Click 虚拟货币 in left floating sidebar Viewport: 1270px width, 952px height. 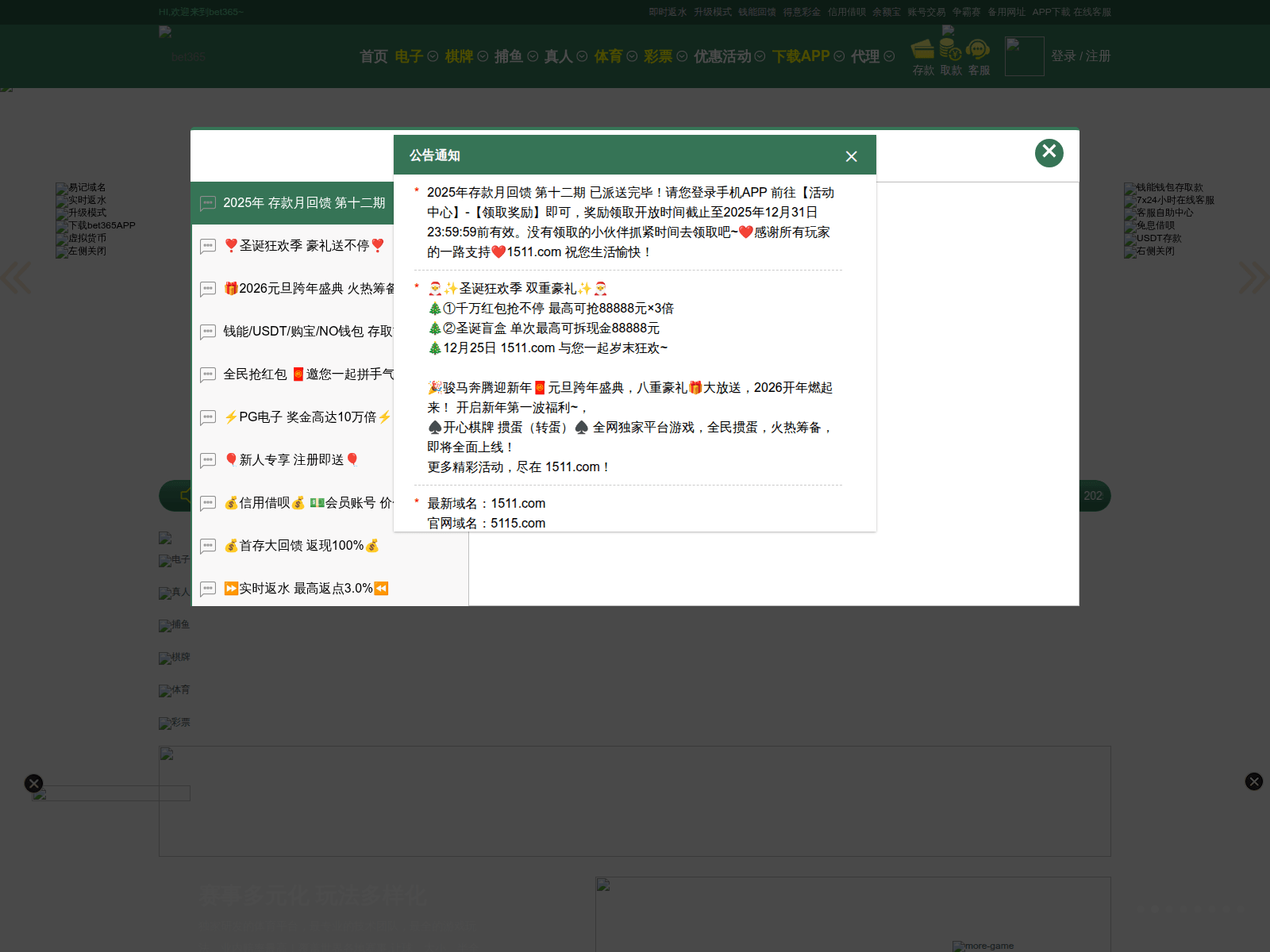81,239
